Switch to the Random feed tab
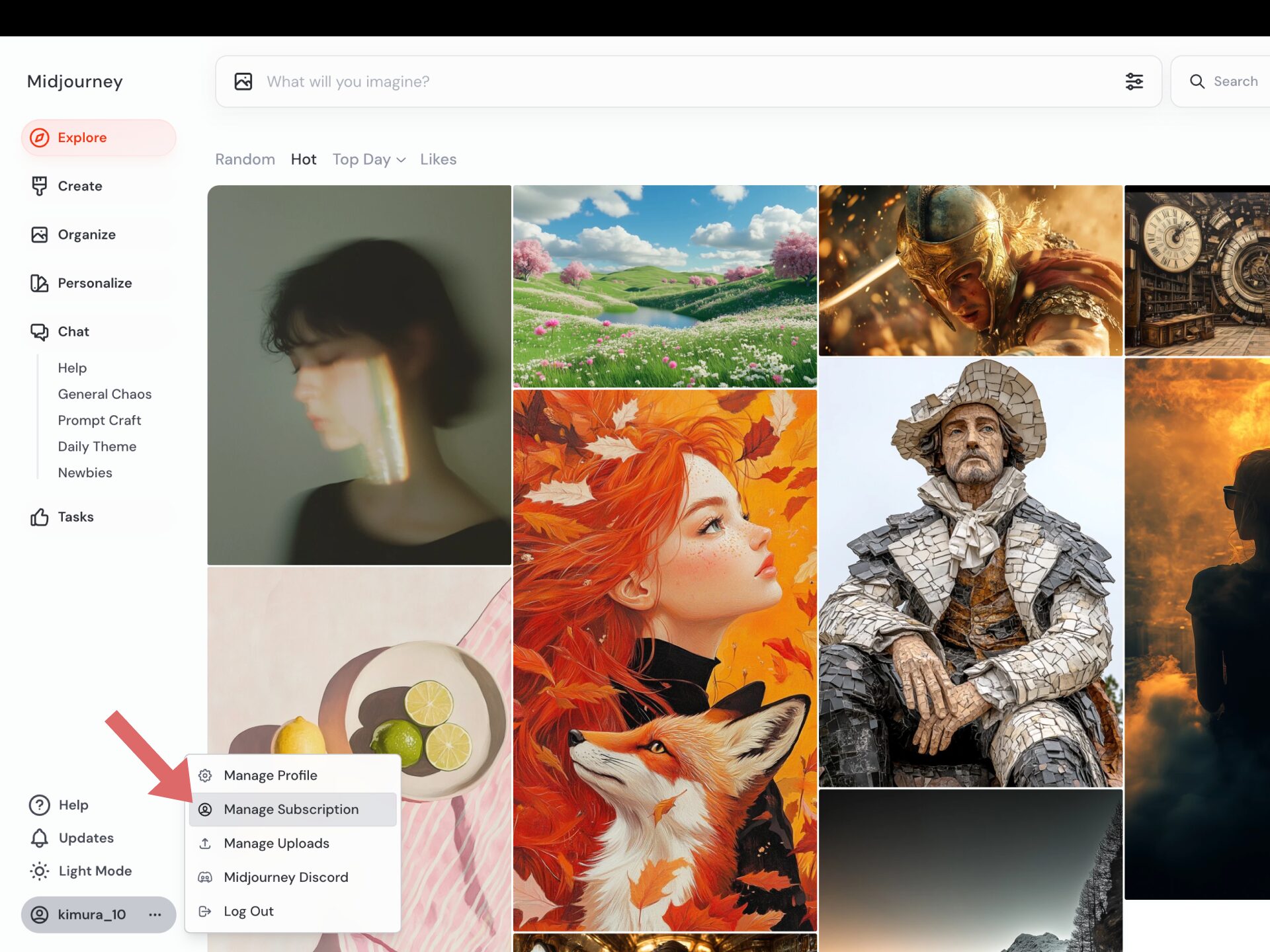Viewport: 1270px width, 952px height. coord(245,159)
